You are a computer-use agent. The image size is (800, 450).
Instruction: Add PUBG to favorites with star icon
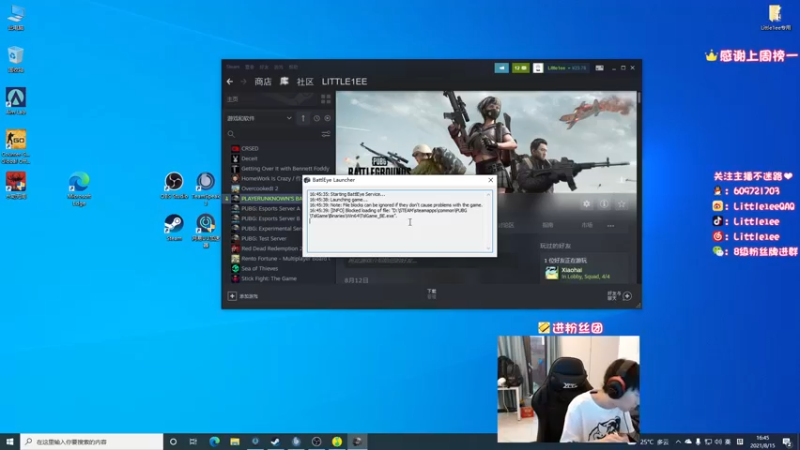[x=621, y=204]
